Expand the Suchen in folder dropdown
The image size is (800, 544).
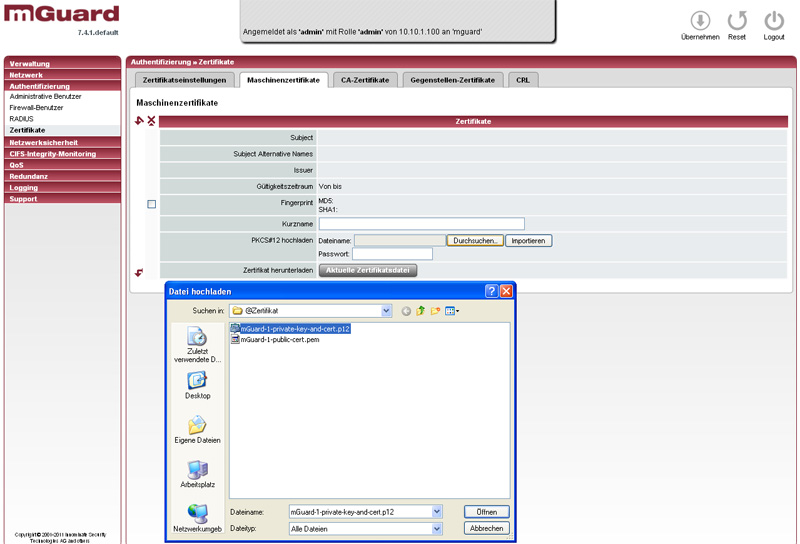pos(386,311)
